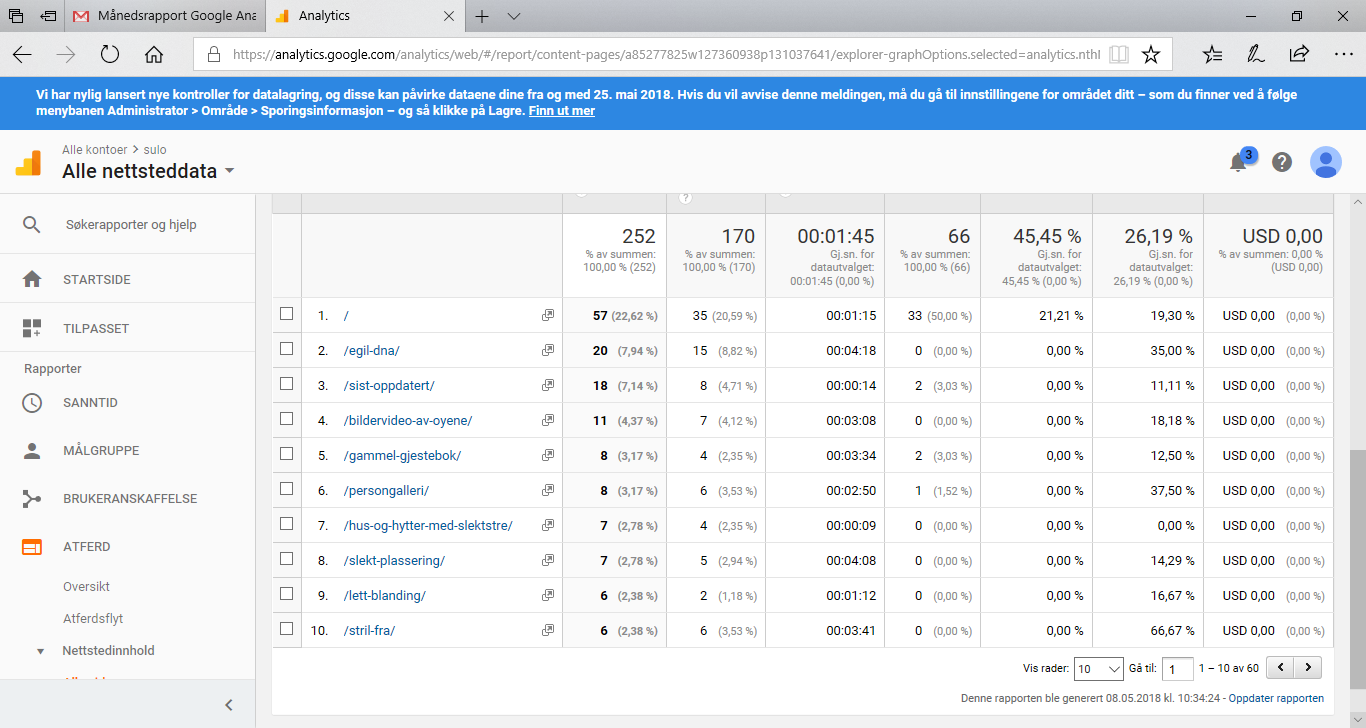Tick the checkbox for /bildervideo-av-oyene/

[287, 419]
